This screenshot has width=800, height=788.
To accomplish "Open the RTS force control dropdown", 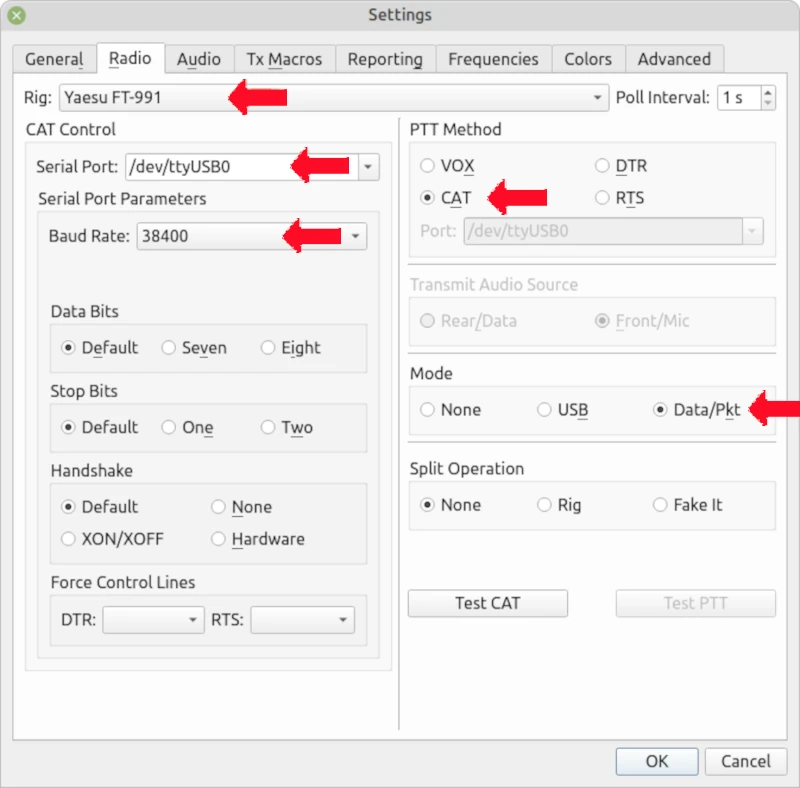I will (343, 621).
